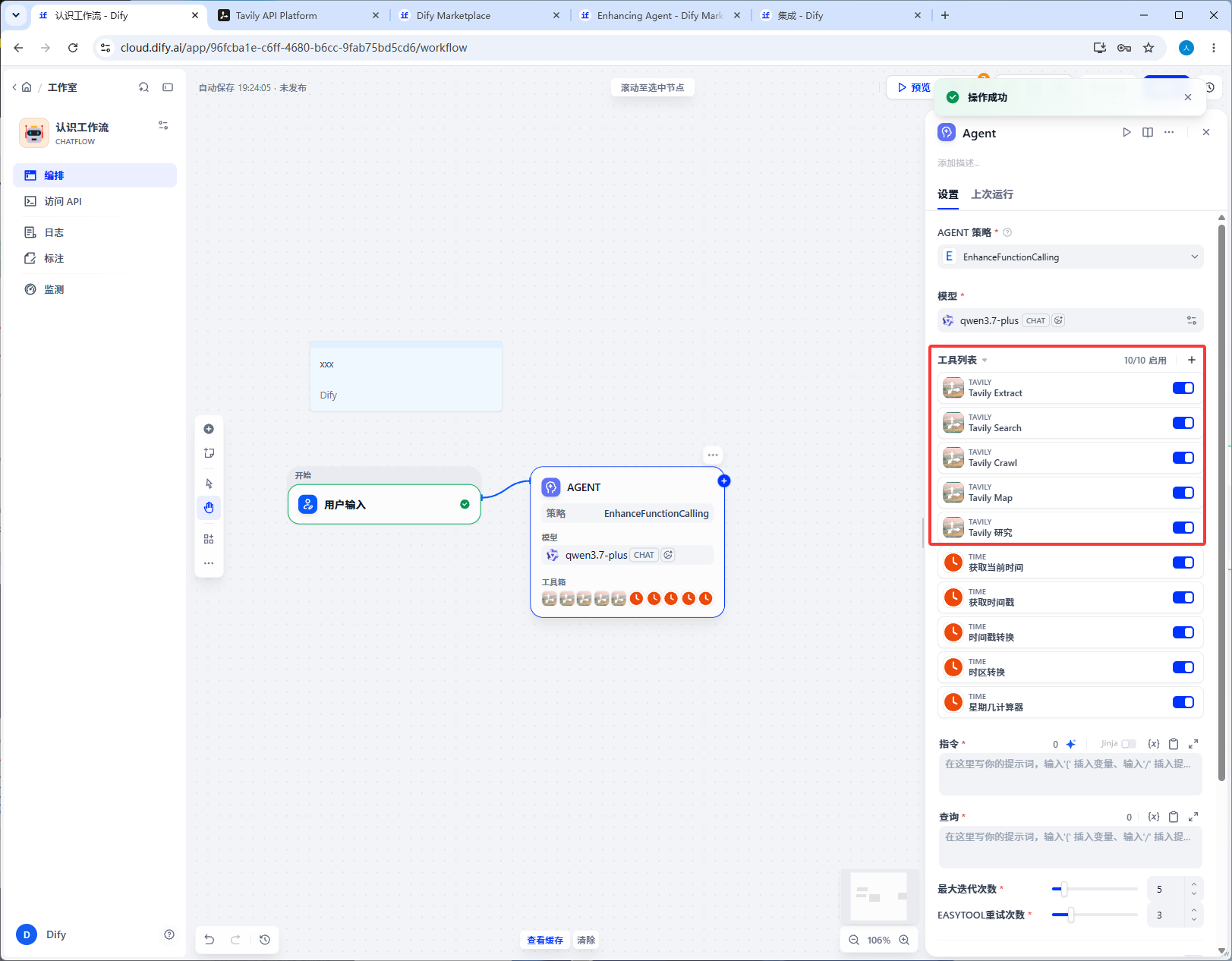Add a note with the sticky note icon

[x=209, y=453]
